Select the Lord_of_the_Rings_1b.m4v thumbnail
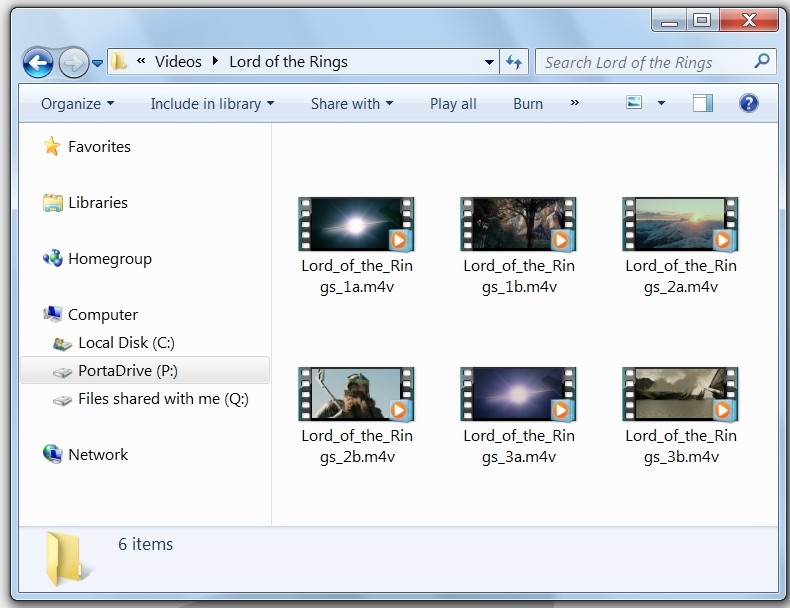Image resolution: width=790 pixels, height=608 pixels. coord(518,224)
